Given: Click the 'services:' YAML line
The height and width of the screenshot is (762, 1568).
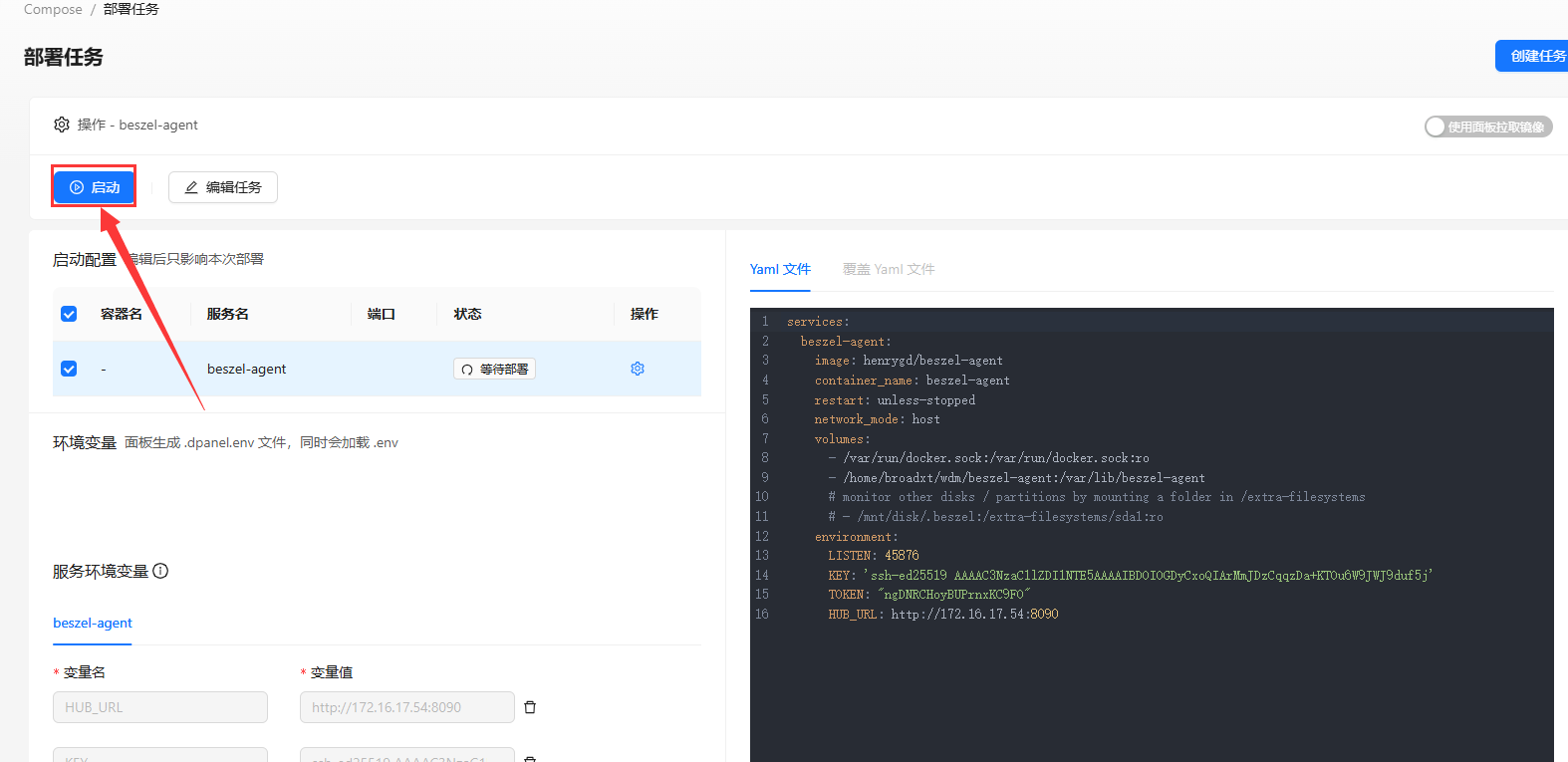Looking at the screenshot, I should 818,322.
